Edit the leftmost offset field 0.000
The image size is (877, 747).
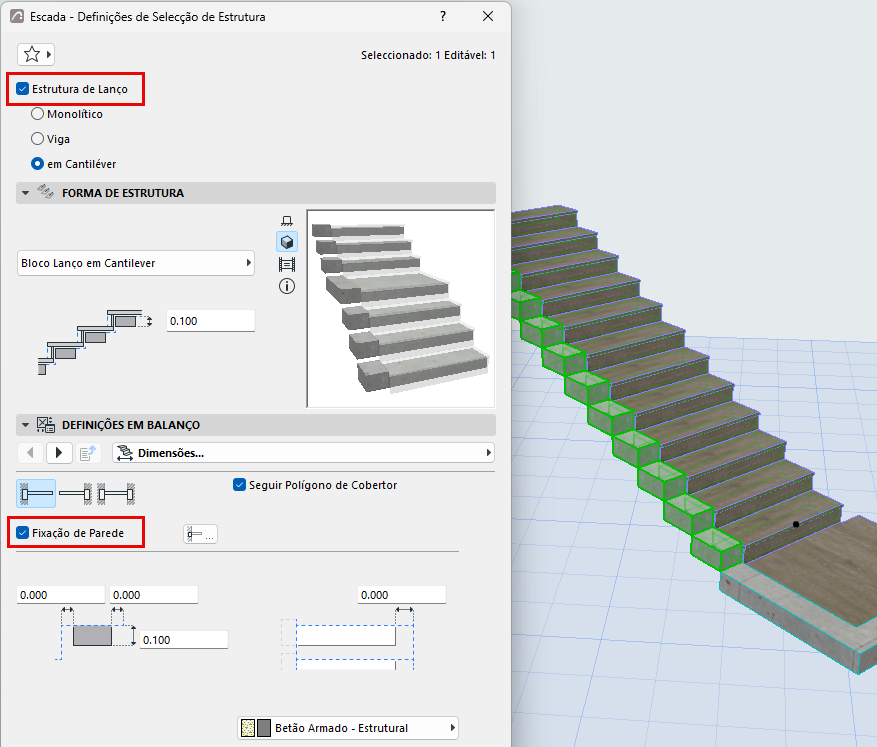point(61,595)
